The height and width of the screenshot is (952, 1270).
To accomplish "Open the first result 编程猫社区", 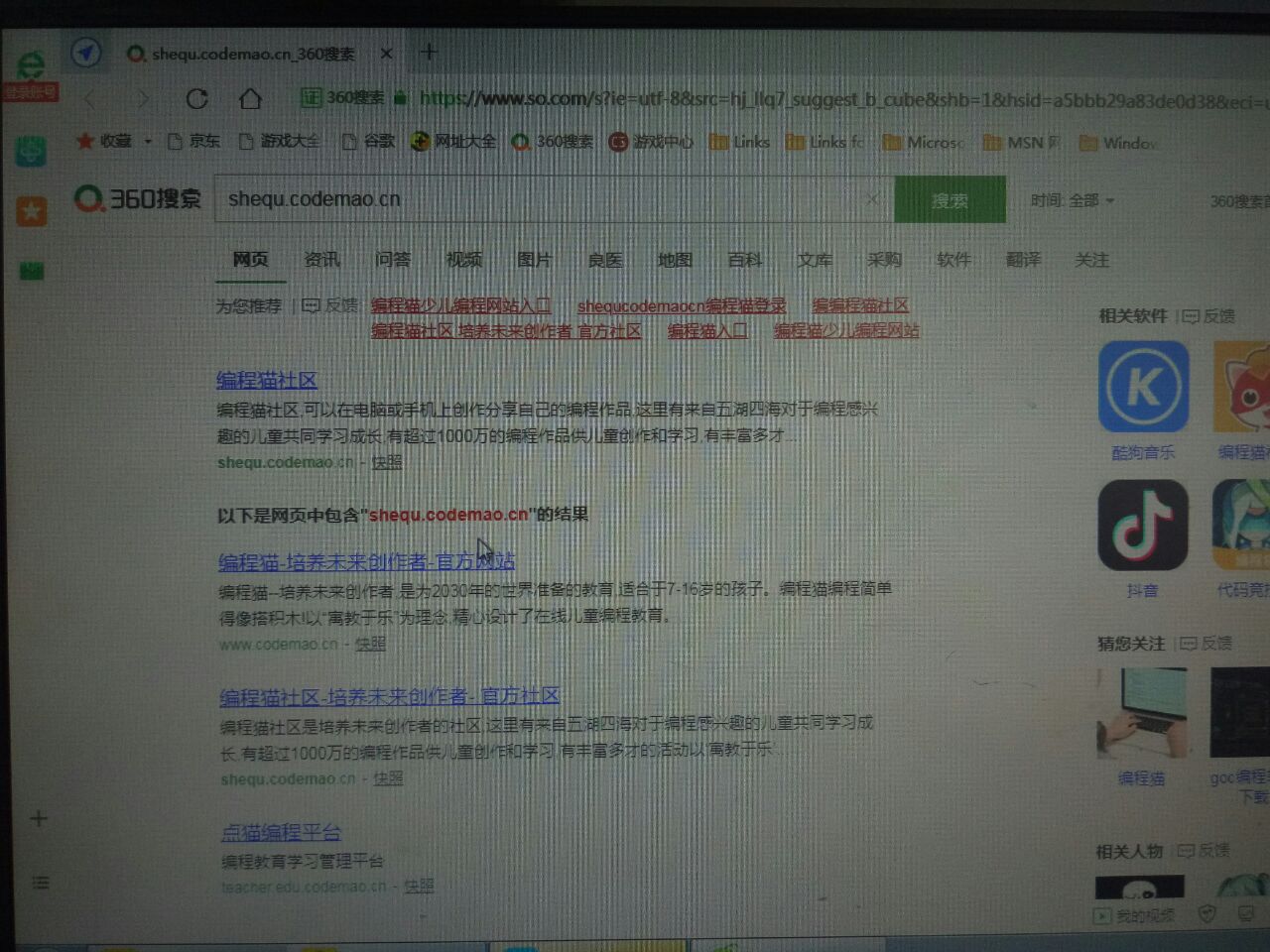I will pyautogui.click(x=267, y=380).
